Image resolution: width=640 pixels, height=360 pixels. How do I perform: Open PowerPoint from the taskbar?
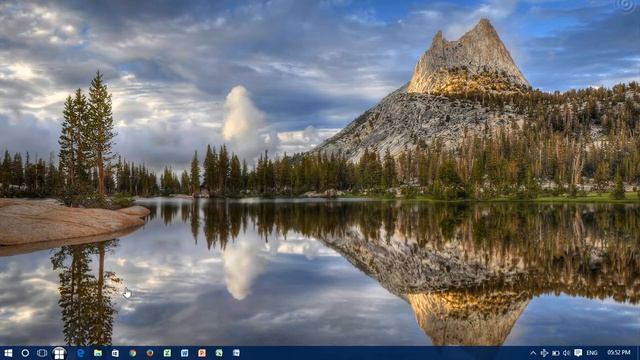click(202, 353)
